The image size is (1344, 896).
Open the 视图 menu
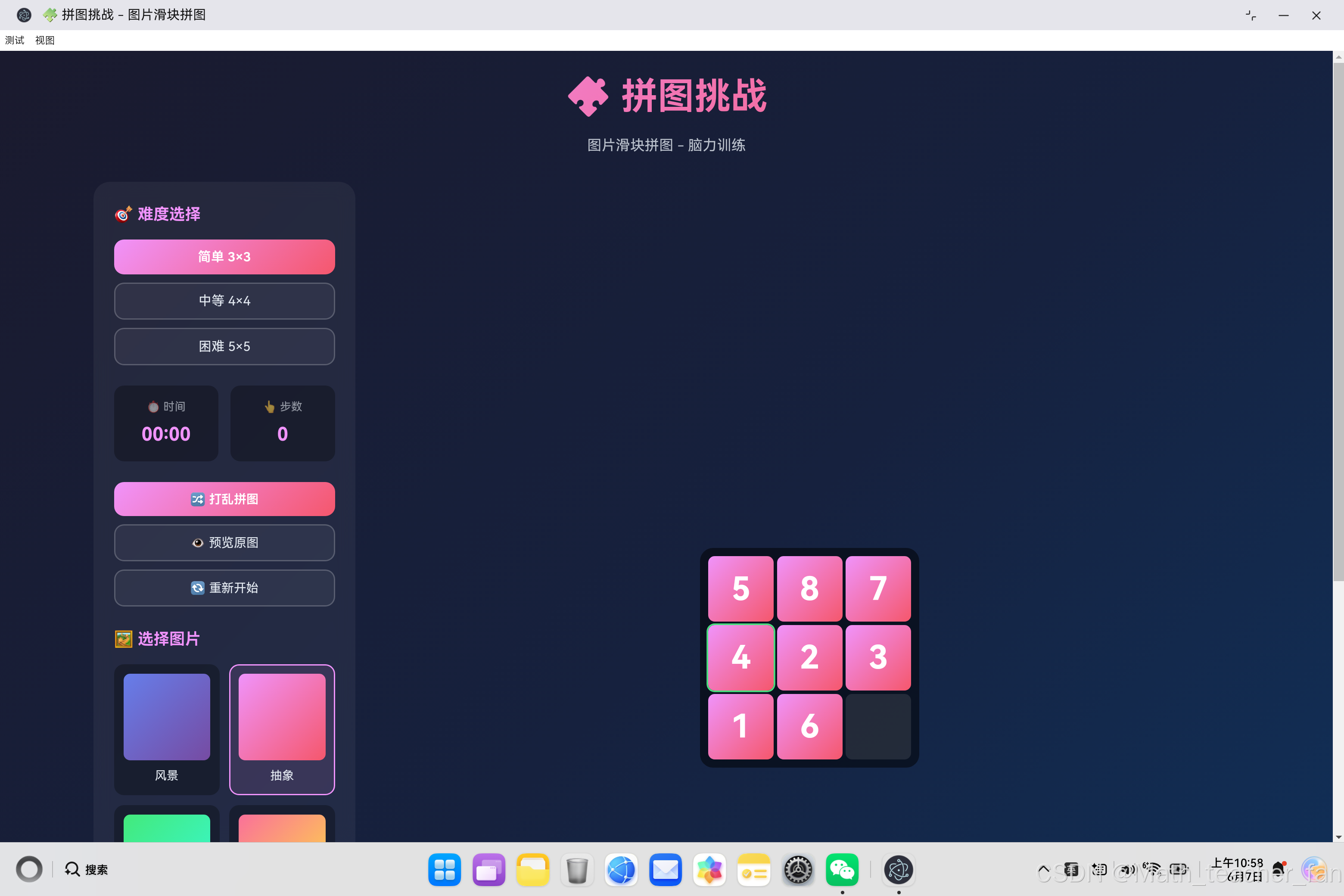click(44, 40)
